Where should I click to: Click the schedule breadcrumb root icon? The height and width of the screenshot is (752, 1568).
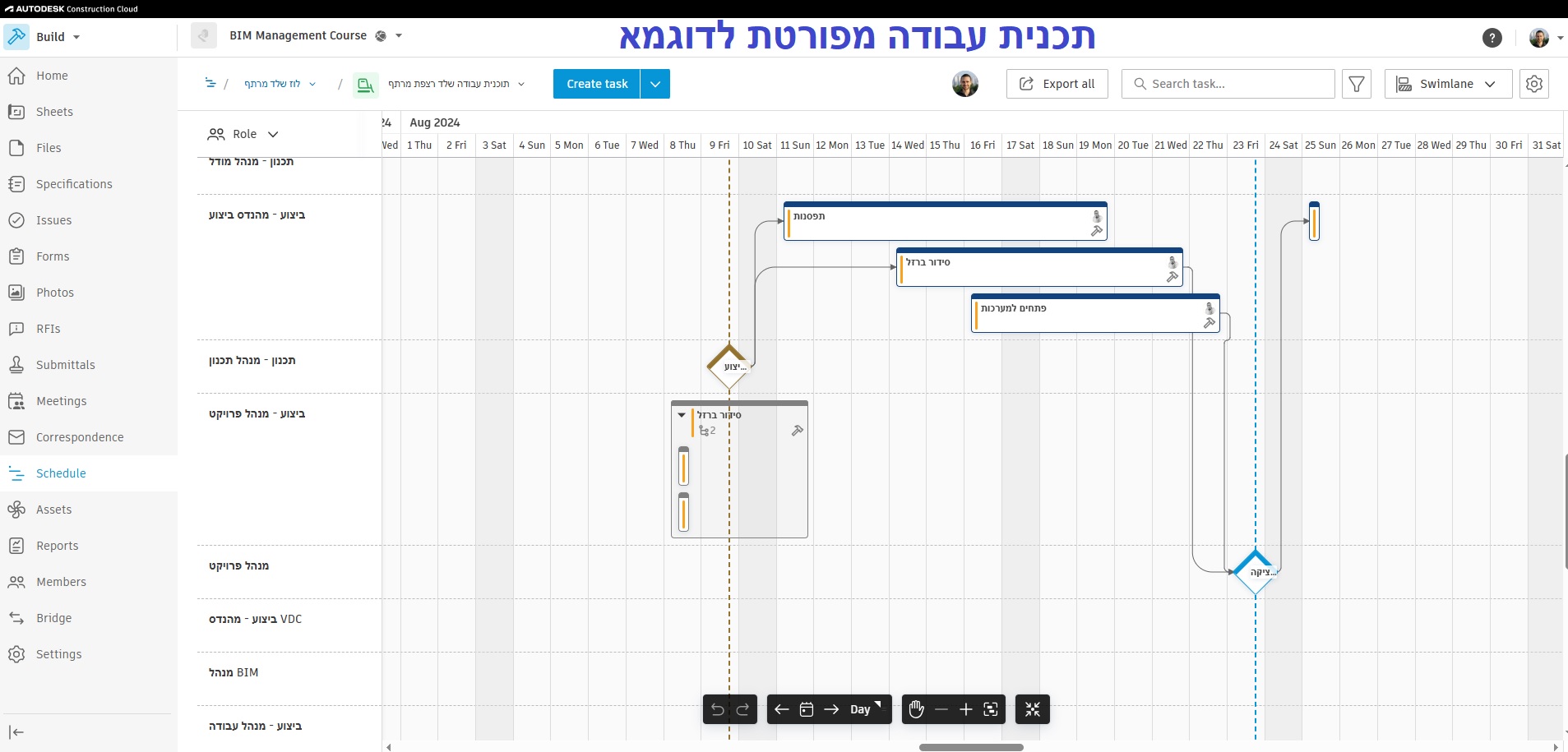pos(210,84)
